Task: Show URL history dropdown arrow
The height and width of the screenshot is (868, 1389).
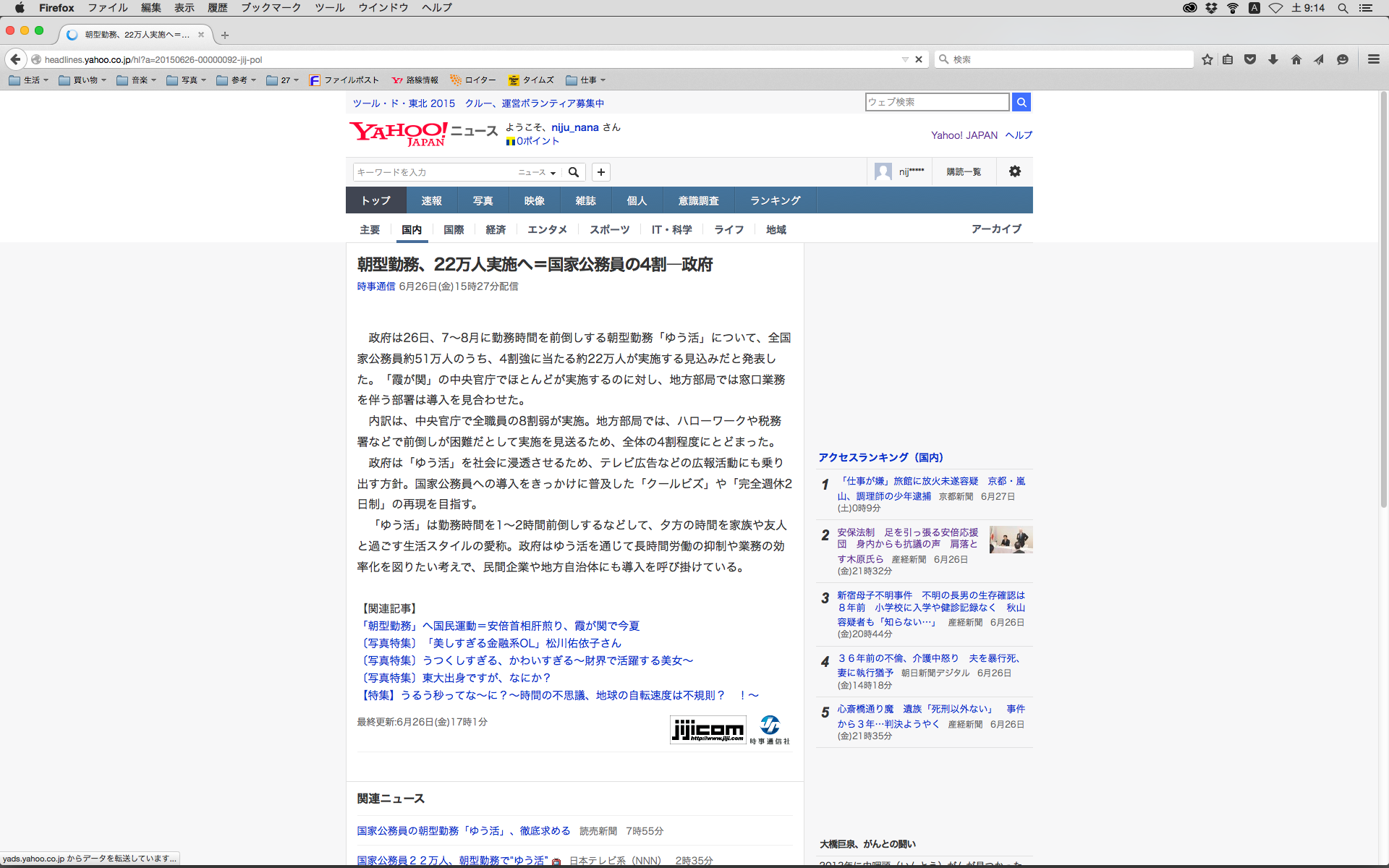Action: pos(904,59)
